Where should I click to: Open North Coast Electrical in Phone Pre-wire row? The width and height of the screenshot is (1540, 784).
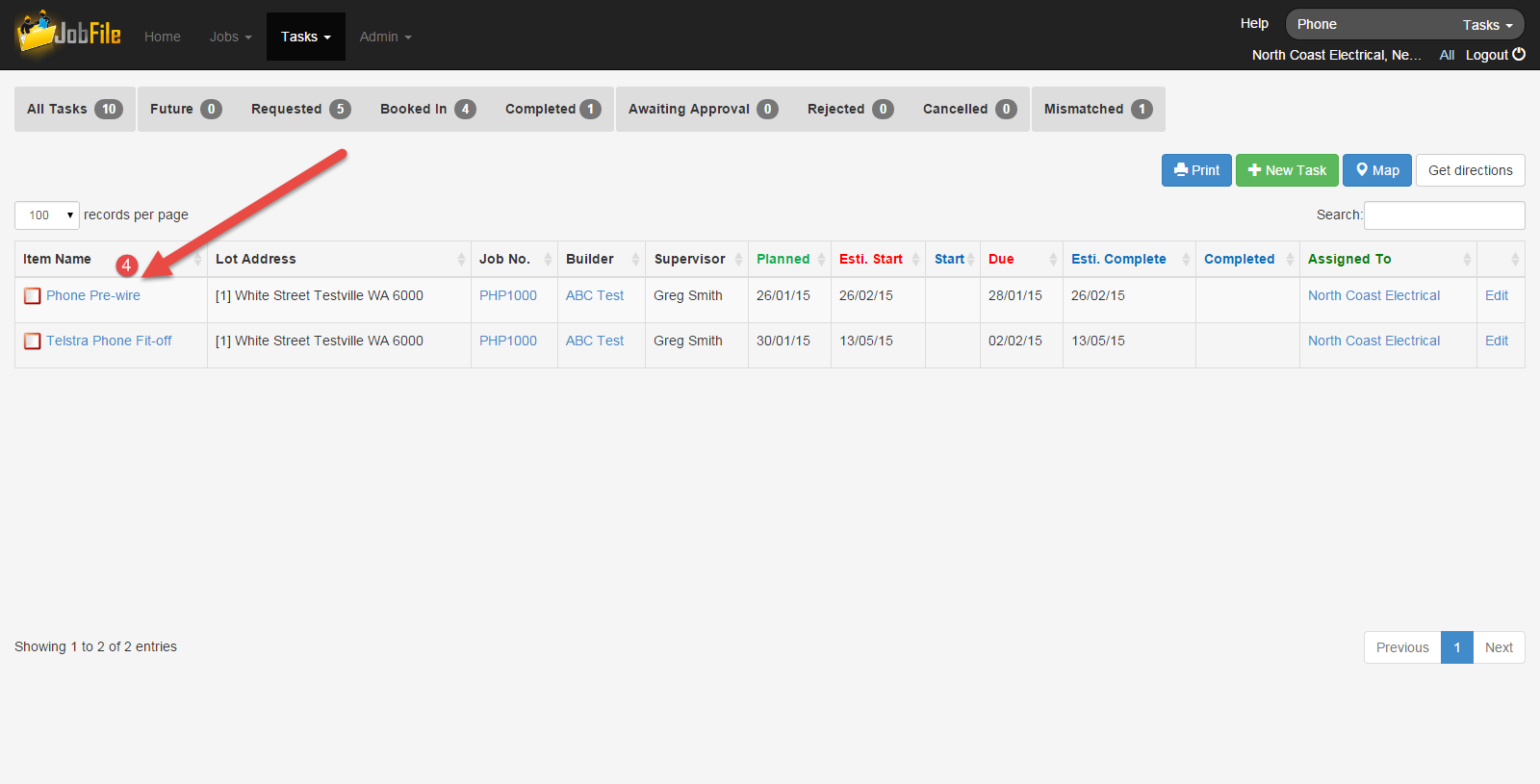pyautogui.click(x=1373, y=295)
